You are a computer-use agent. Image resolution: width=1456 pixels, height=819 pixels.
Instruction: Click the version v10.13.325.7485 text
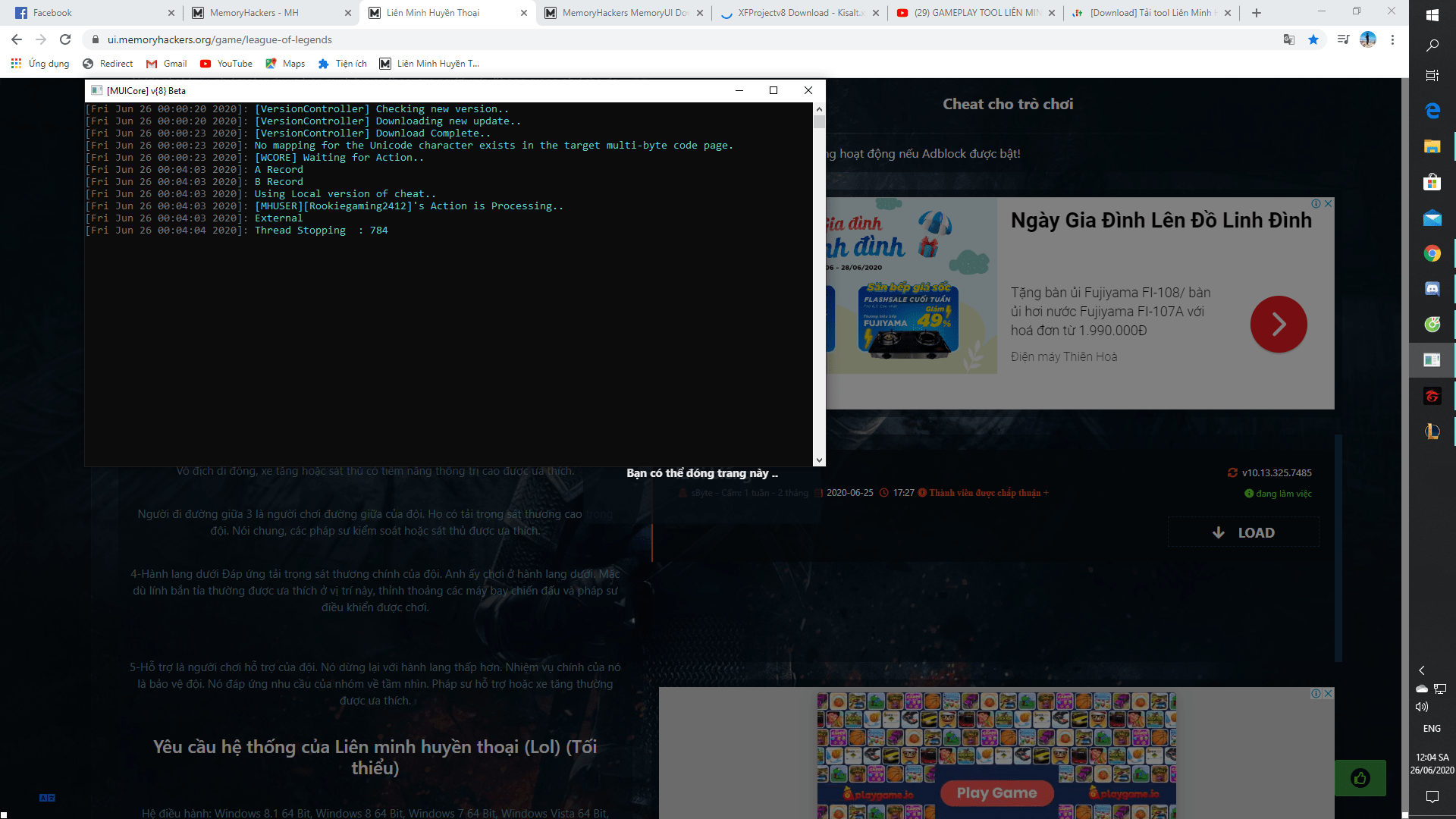click(x=1277, y=473)
